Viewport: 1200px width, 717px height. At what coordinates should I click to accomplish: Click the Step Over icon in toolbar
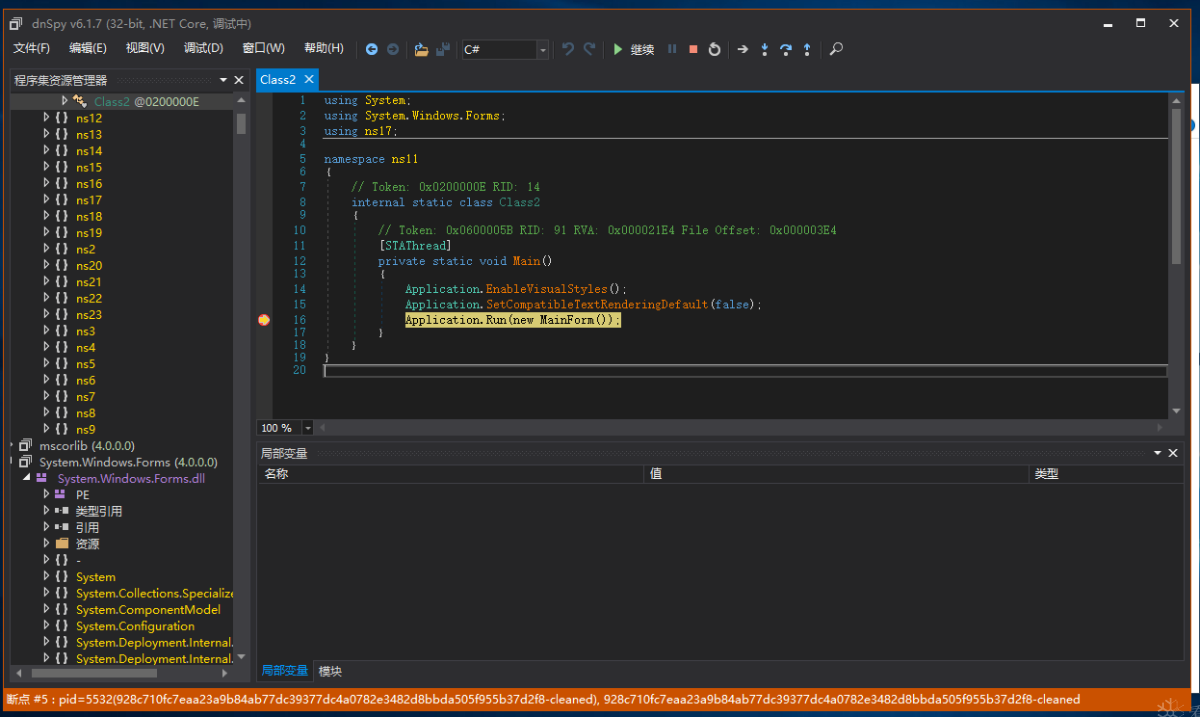pos(786,49)
